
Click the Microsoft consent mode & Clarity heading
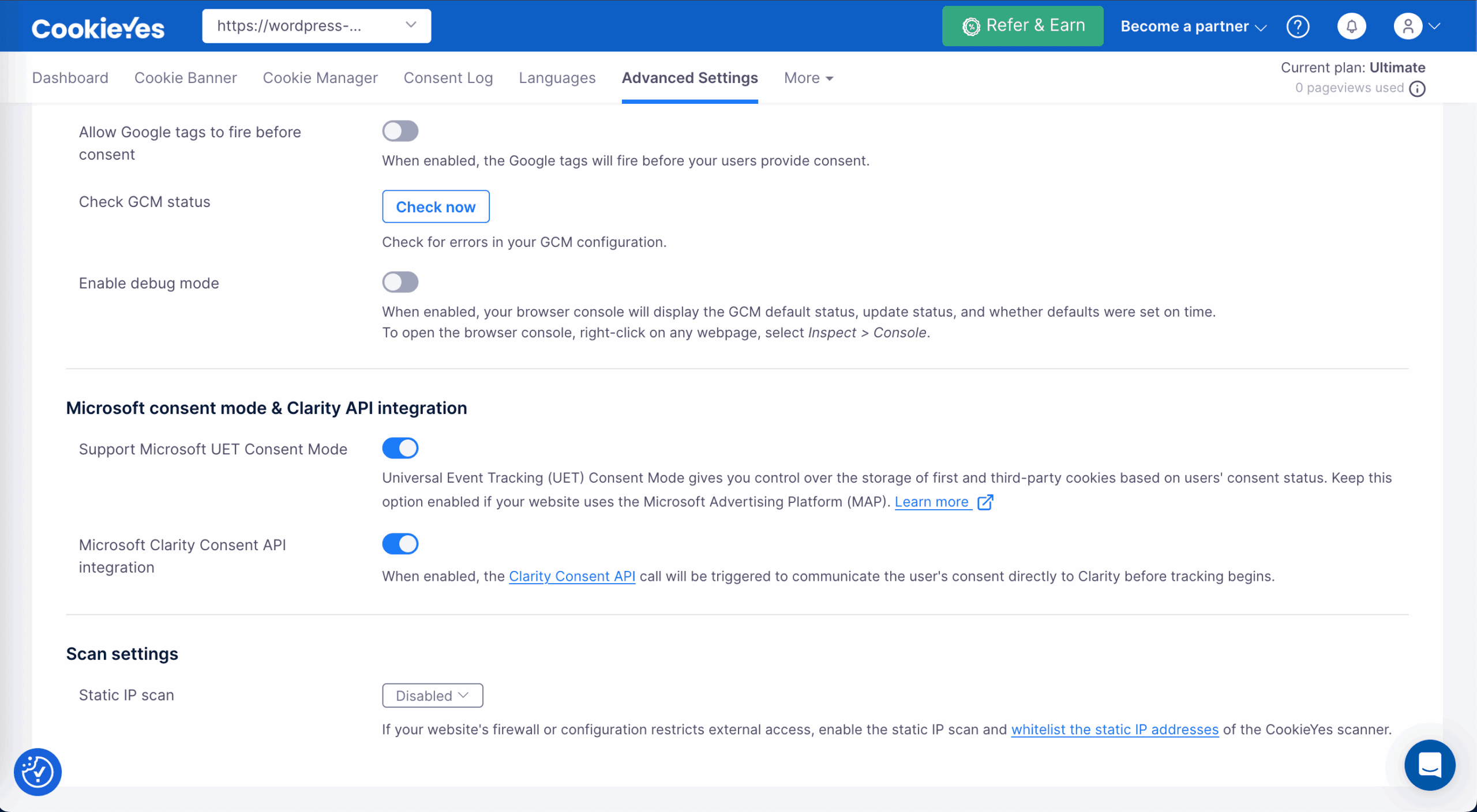(267, 408)
